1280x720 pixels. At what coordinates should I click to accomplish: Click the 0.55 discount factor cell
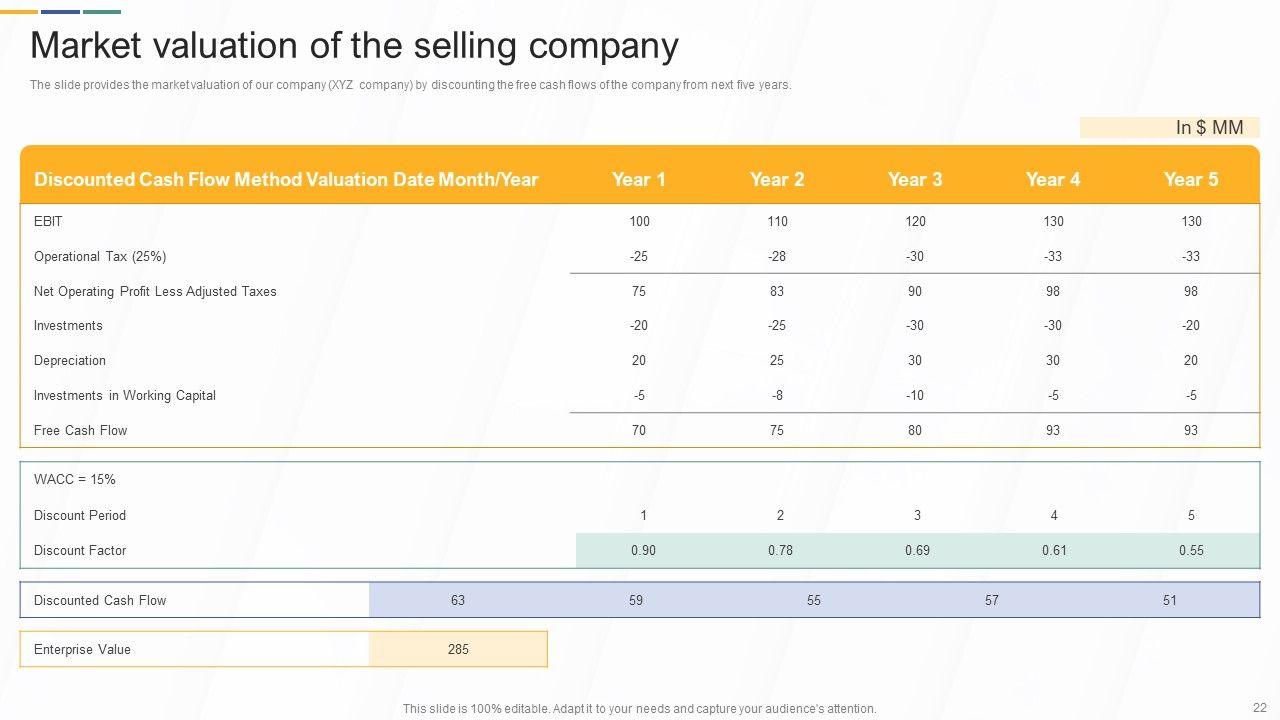(x=1190, y=550)
